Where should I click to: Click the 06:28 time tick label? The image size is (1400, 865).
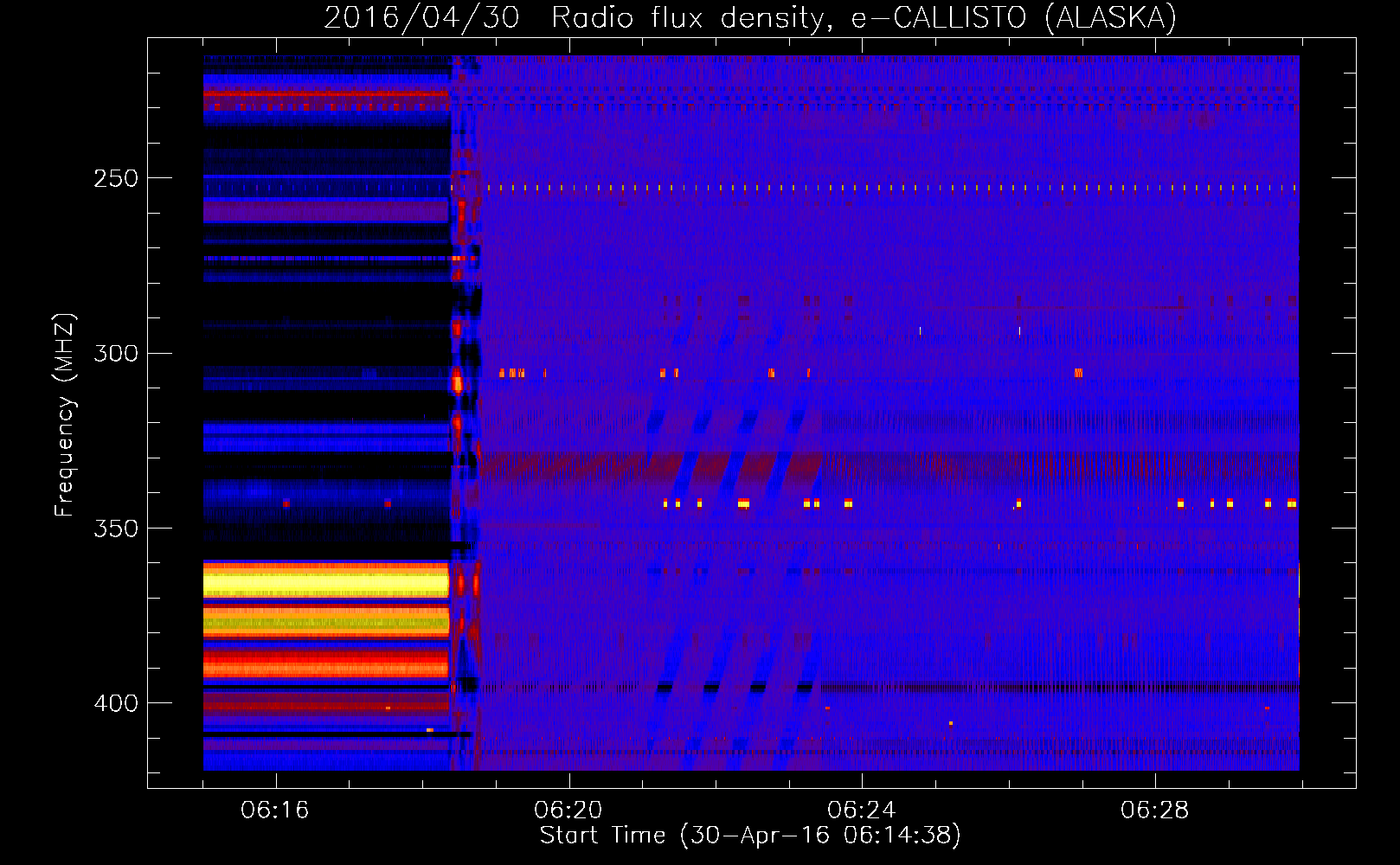pos(1155,811)
